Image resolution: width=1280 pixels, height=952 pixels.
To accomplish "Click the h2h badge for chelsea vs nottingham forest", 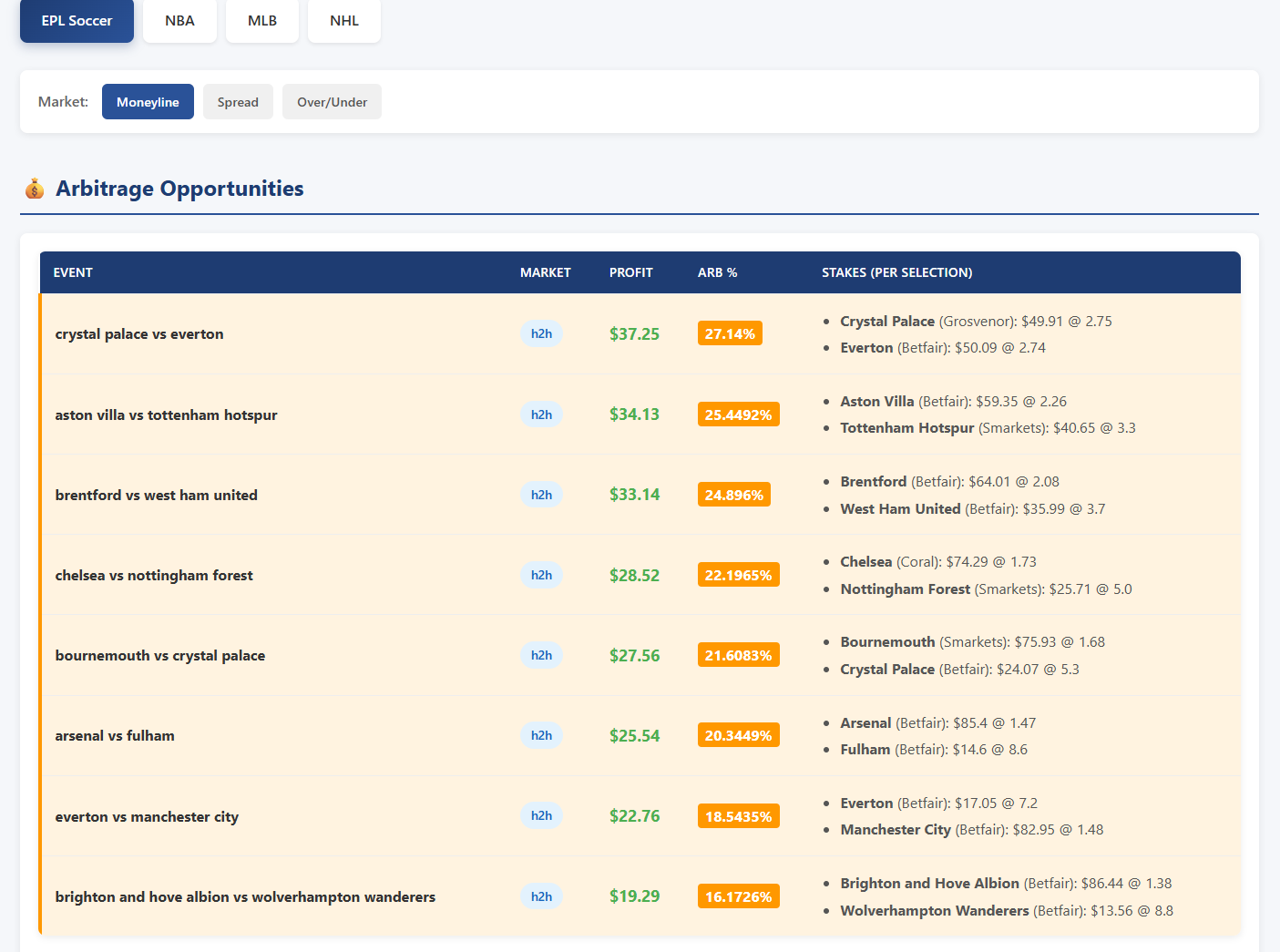I will click(x=541, y=575).
